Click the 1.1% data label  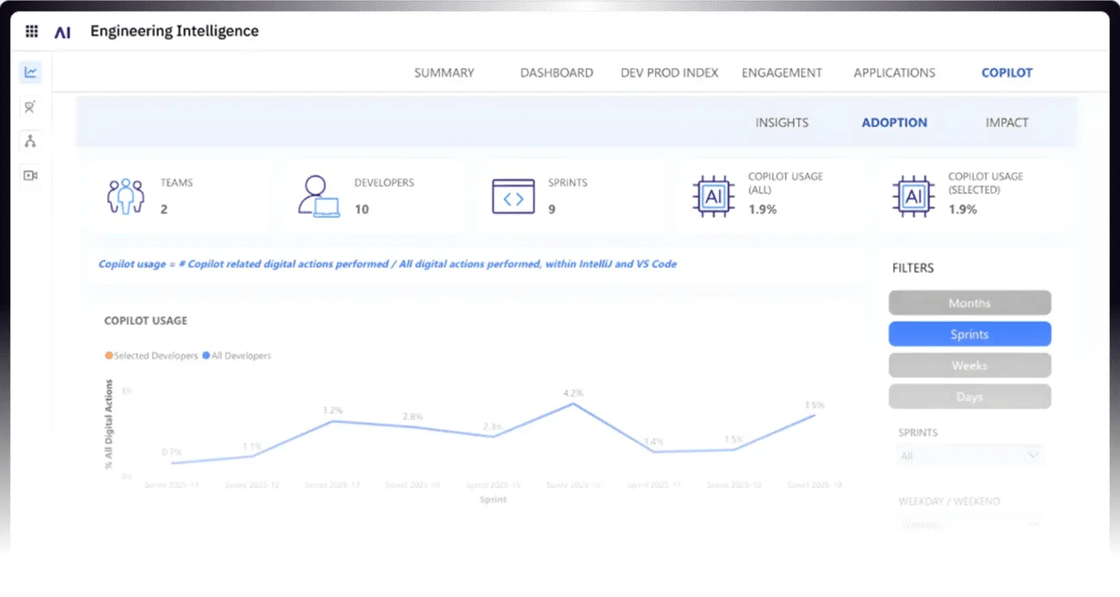[251, 446]
